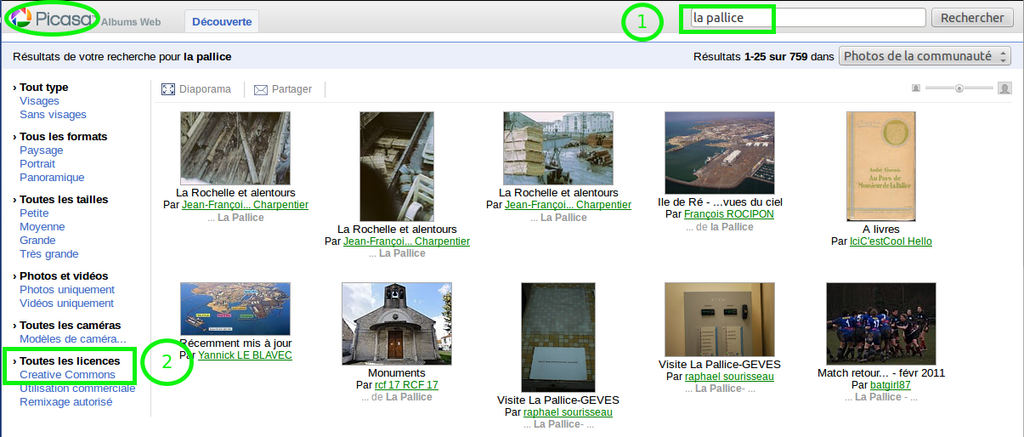Screen dimensions: 1024x437
Task: Filter by Creative Commons license
Action: [x=67, y=375]
